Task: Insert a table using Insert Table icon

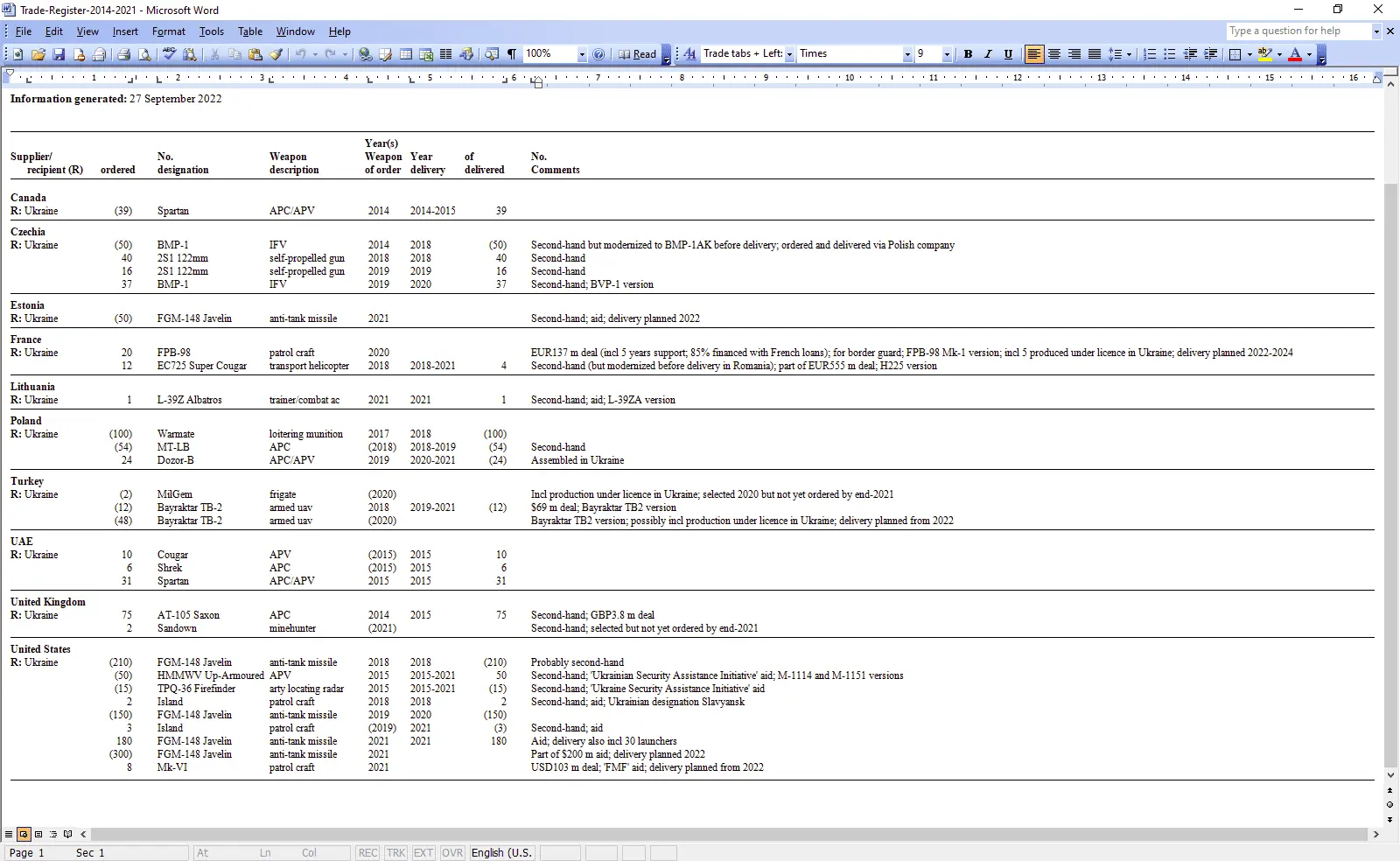Action: pyautogui.click(x=406, y=54)
